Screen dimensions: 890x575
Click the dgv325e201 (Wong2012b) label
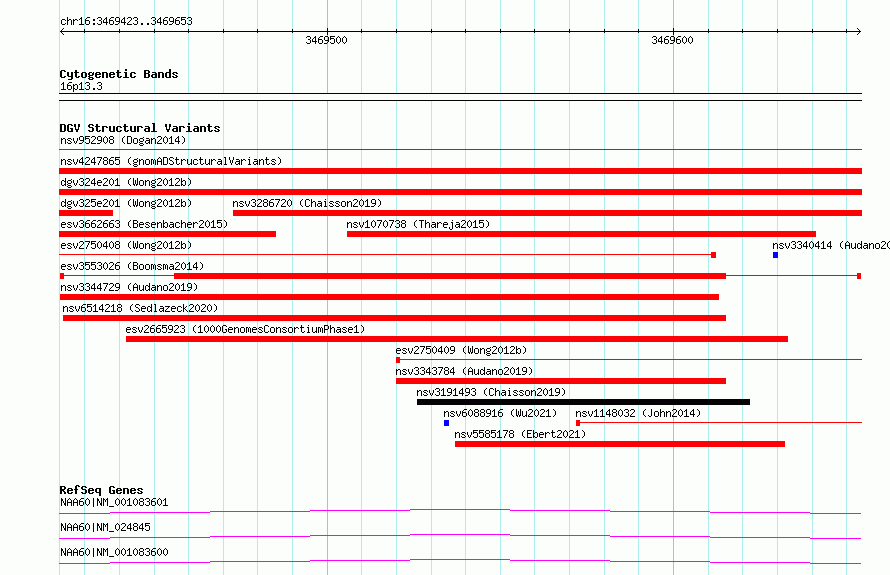pyautogui.click(x=126, y=203)
